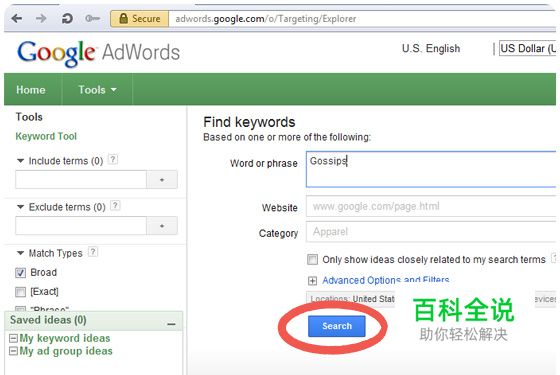
Task: Click the Exclude terms input field
Action: point(81,225)
